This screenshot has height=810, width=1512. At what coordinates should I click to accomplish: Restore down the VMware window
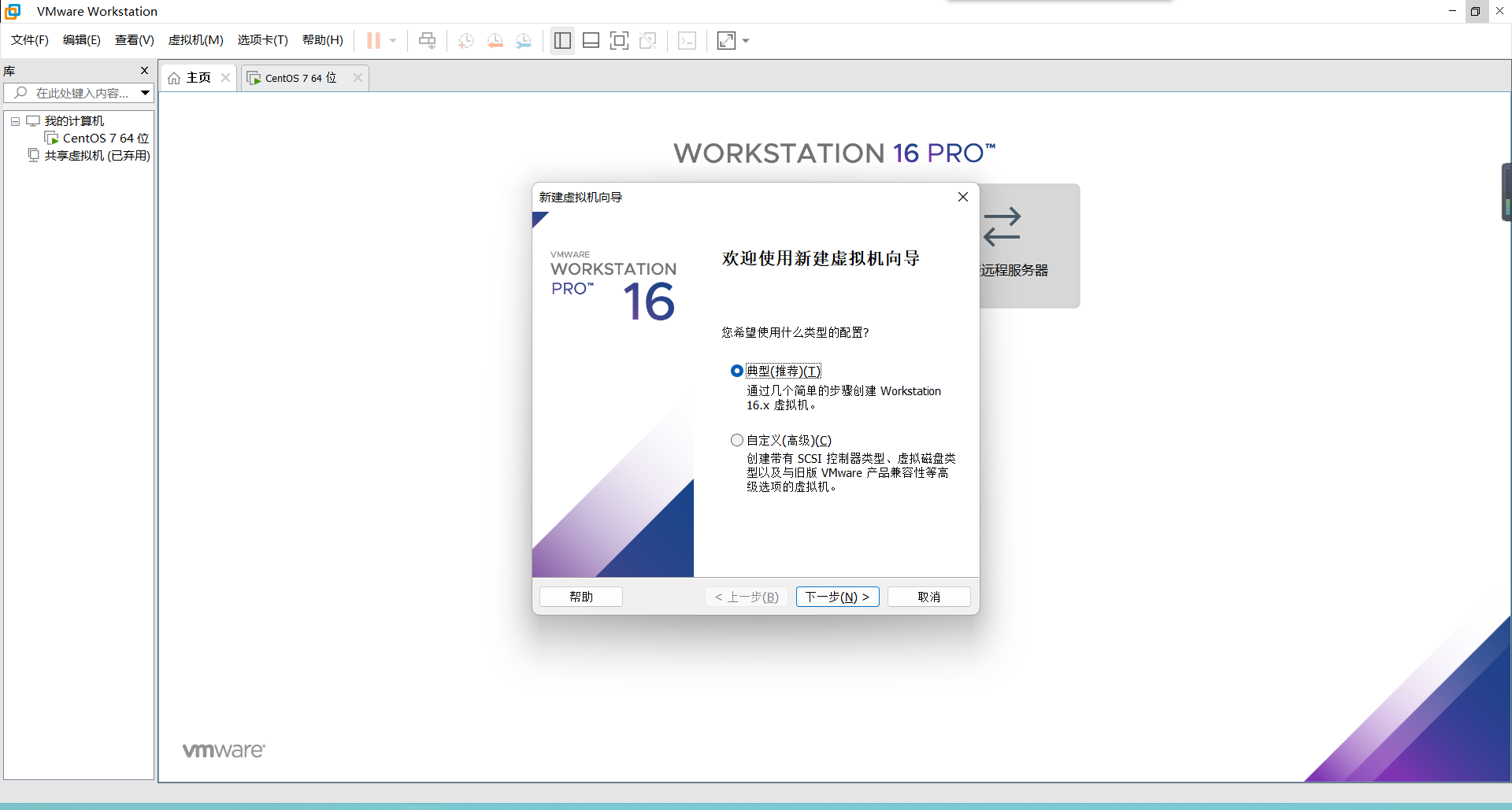point(1476,11)
